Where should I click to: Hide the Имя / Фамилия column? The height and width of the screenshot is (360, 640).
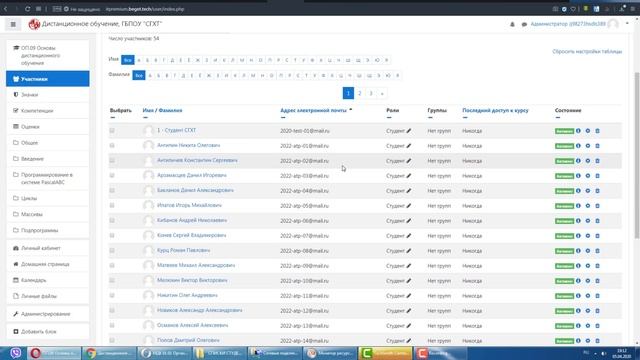(145, 118)
